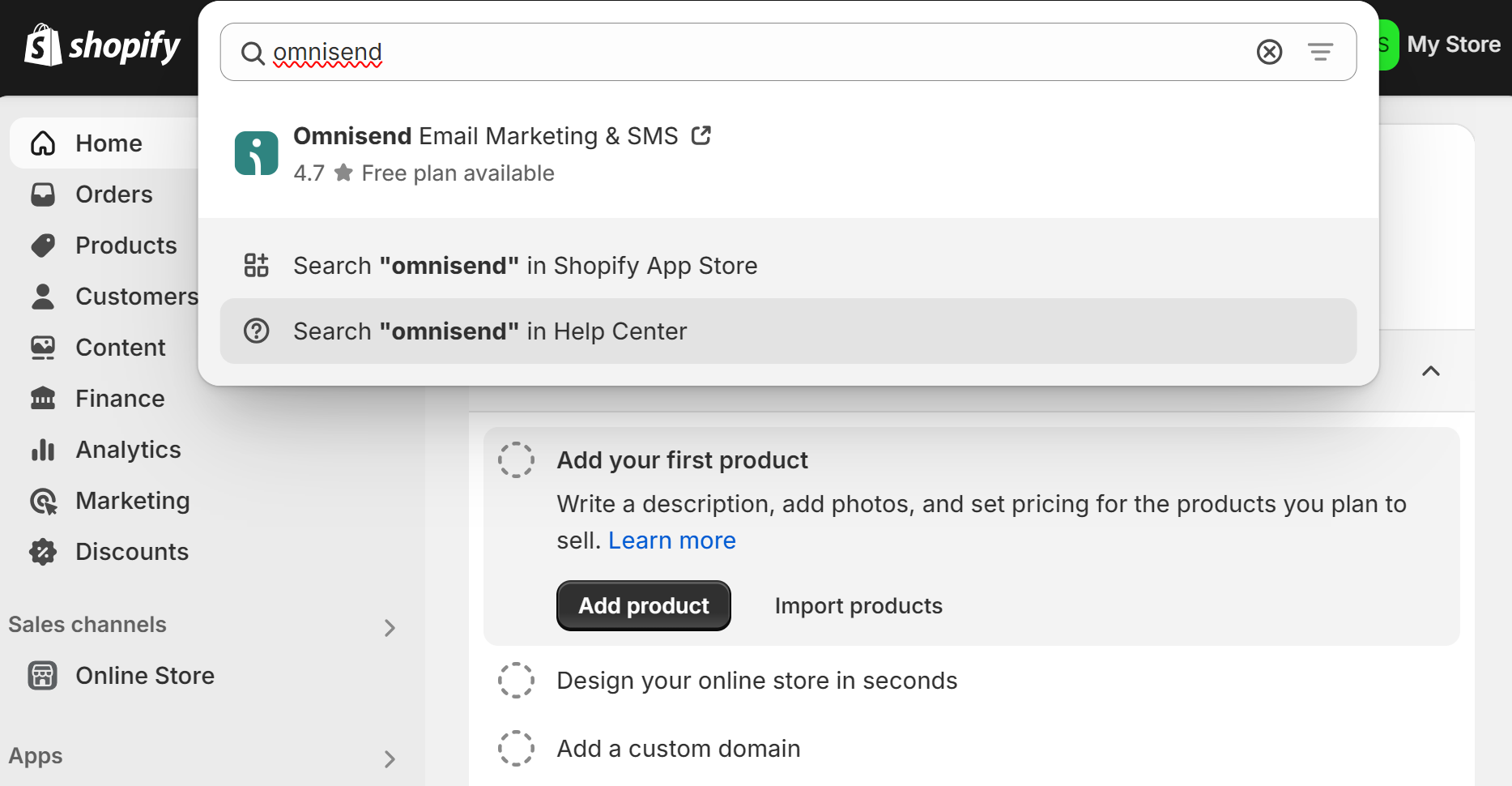Select "Design your online store in seconds"

click(x=756, y=680)
